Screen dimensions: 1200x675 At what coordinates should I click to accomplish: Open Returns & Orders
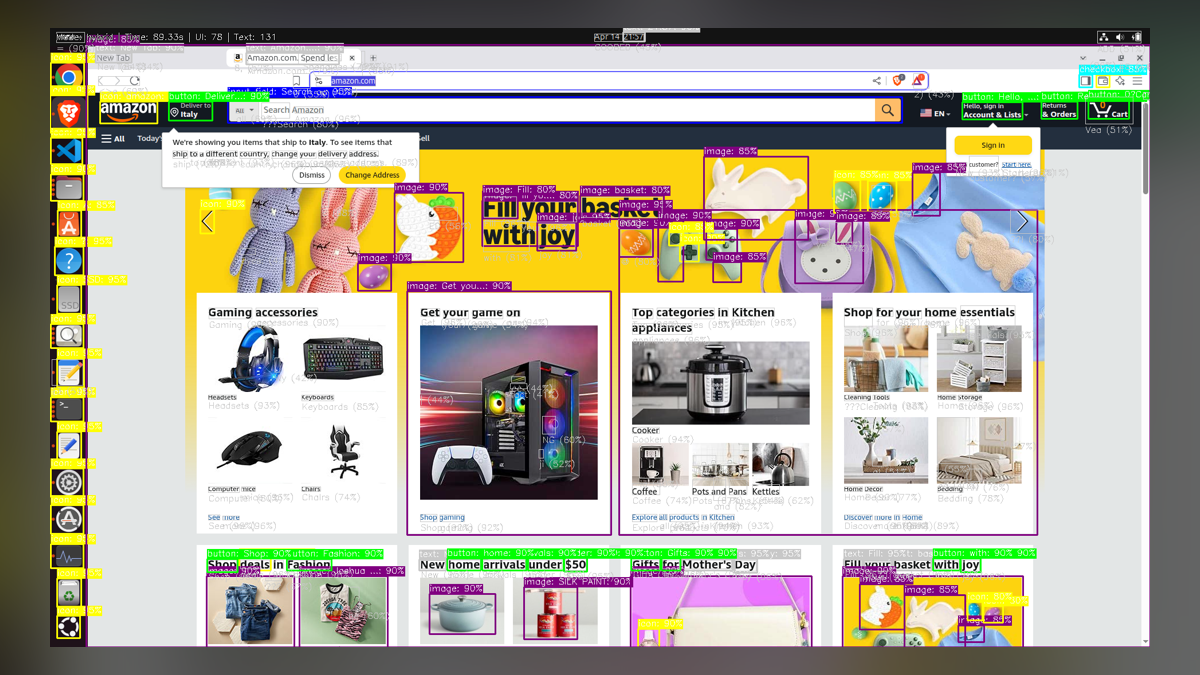coord(1059,110)
